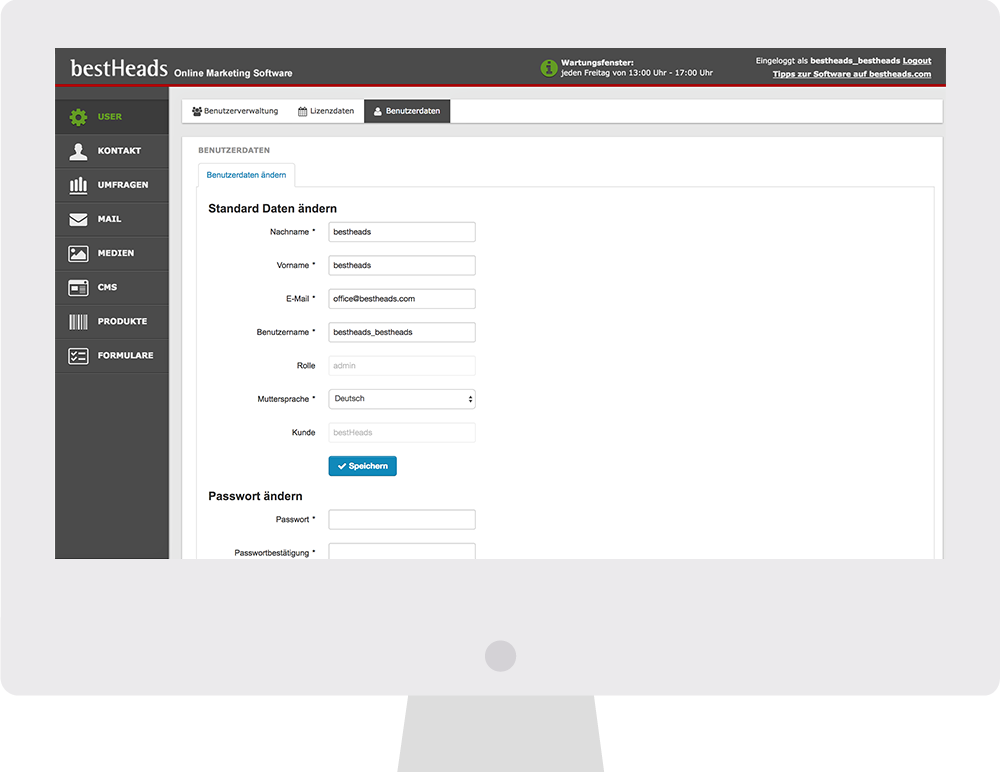Click the Standard Daten ändern heading
This screenshot has width=1000, height=772.
(x=272, y=209)
